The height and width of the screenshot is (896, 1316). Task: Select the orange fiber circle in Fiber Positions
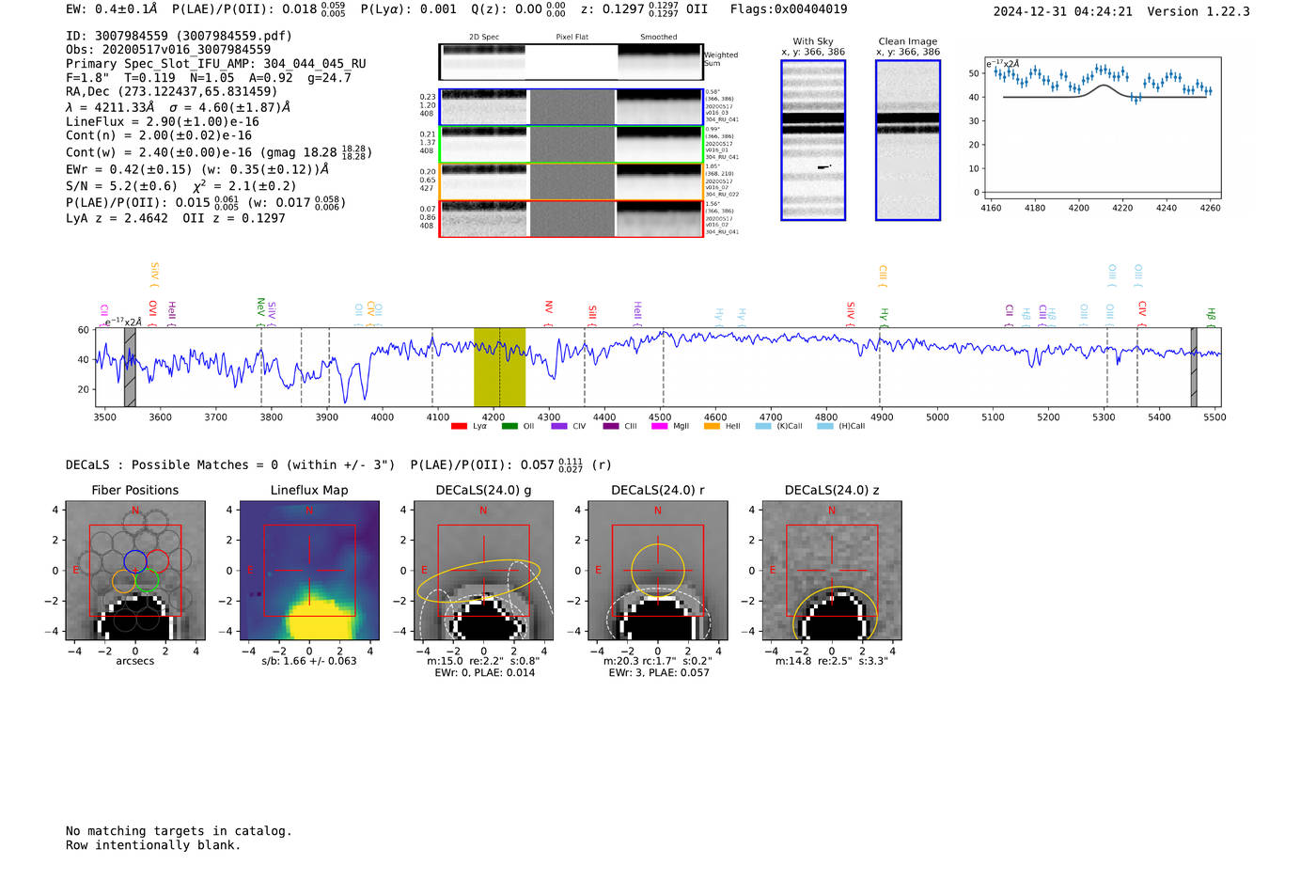point(124,581)
